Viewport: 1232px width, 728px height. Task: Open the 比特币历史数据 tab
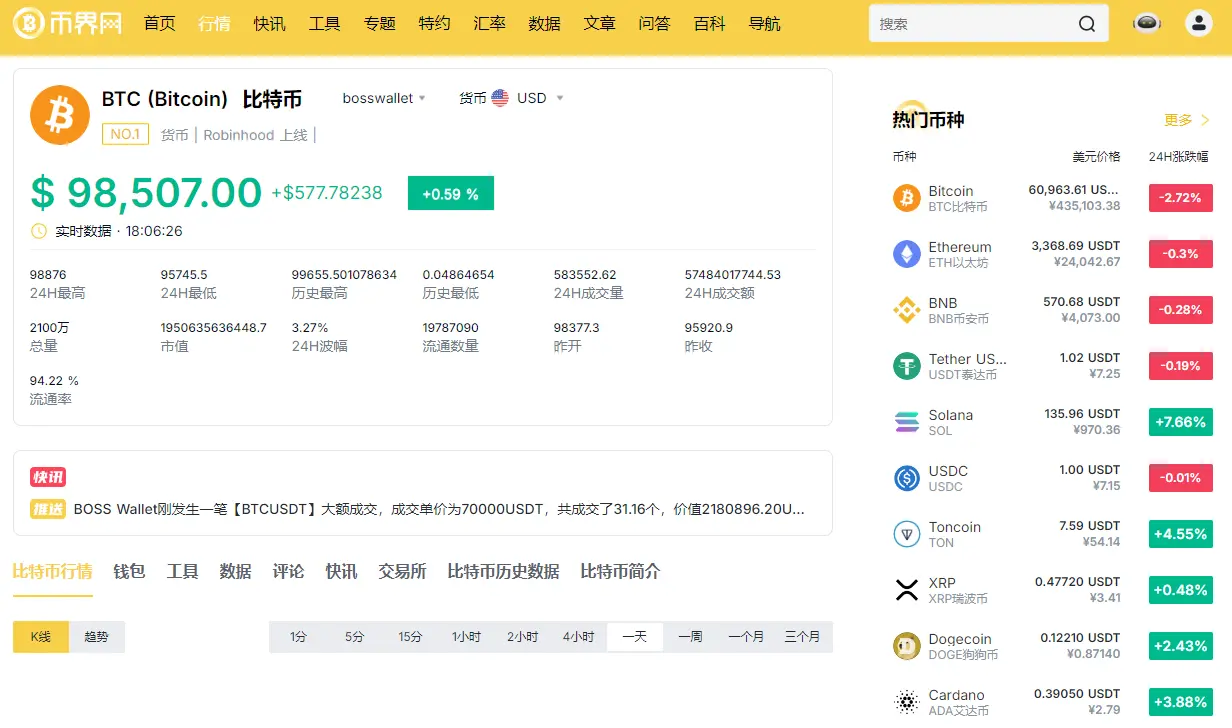pos(503,571)
